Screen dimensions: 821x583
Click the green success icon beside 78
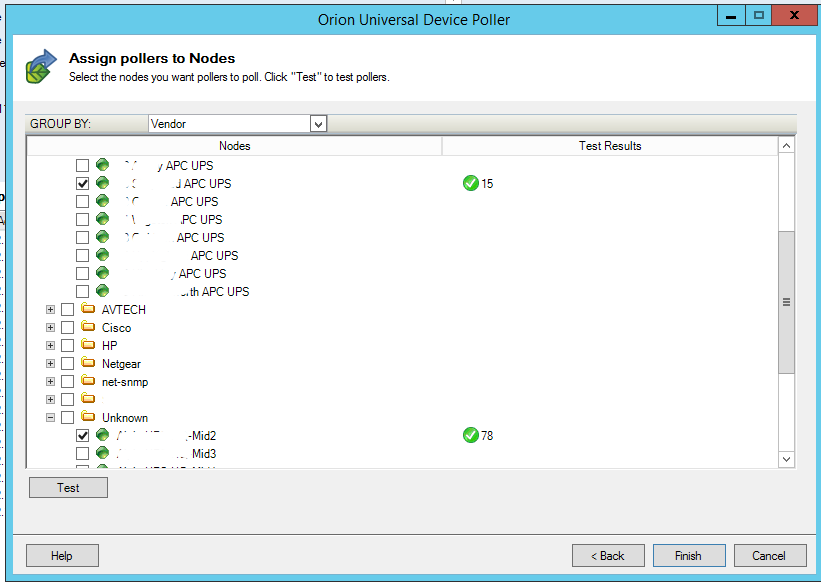click(471, 435)
